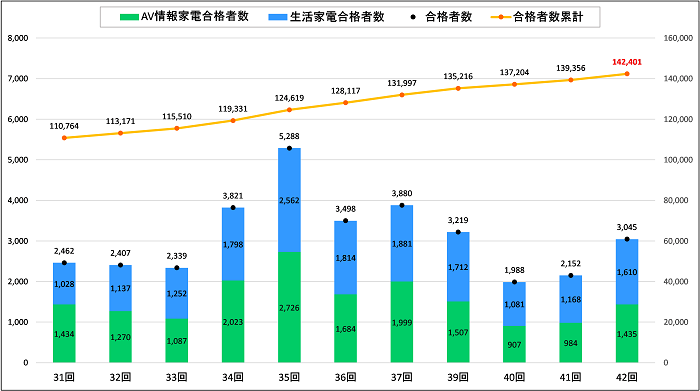
Task: Click the orange 合格者数累計 legend marker
Action: (500, 17)
